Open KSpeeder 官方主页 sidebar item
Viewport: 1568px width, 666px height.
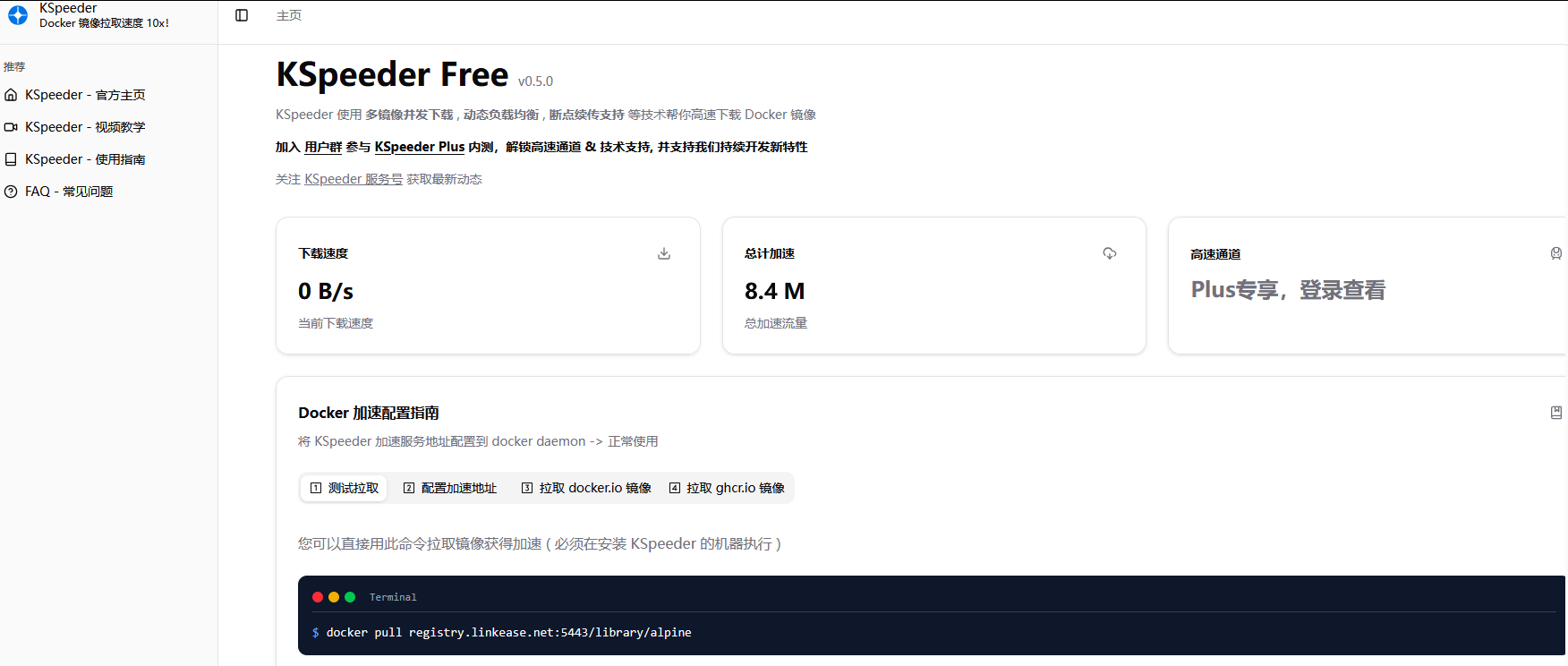(84, 95)
